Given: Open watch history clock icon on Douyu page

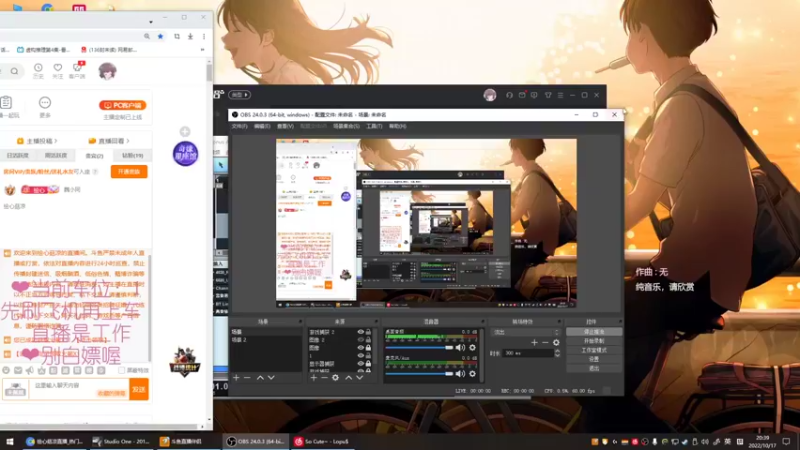Looking at the screenshot, I should coord(38,67).
